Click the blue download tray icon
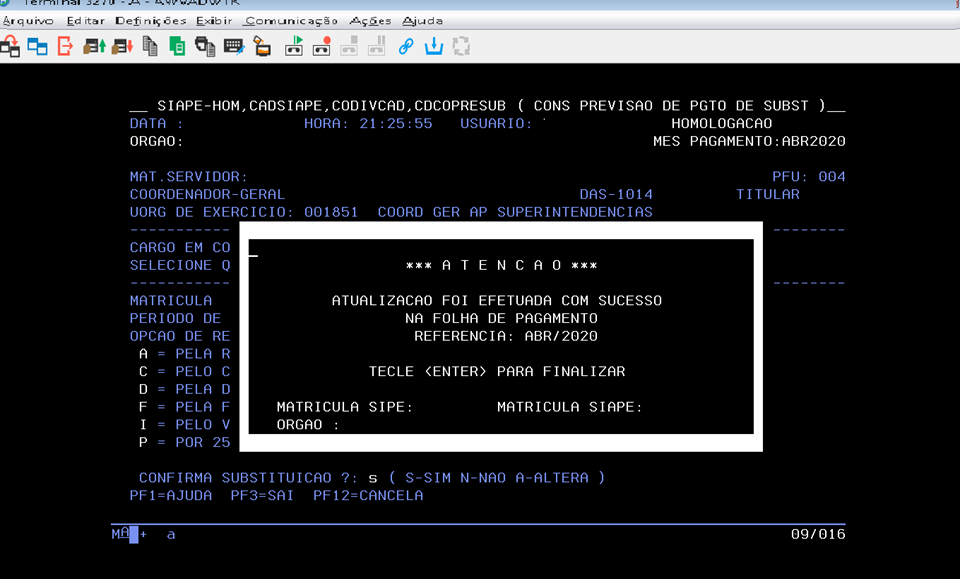The height and width of the screenshot is (579, 960). click(434, 45)
